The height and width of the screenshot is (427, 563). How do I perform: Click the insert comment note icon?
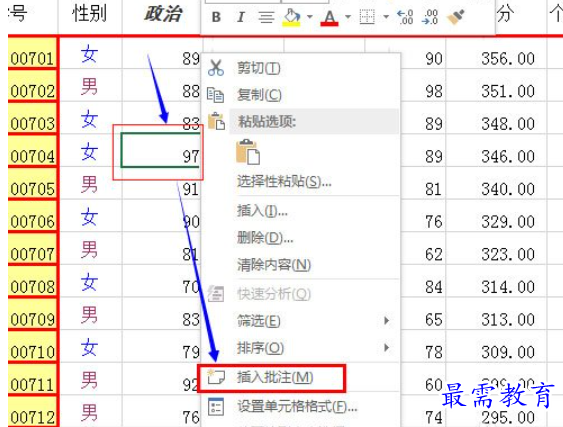pos(217,376)
